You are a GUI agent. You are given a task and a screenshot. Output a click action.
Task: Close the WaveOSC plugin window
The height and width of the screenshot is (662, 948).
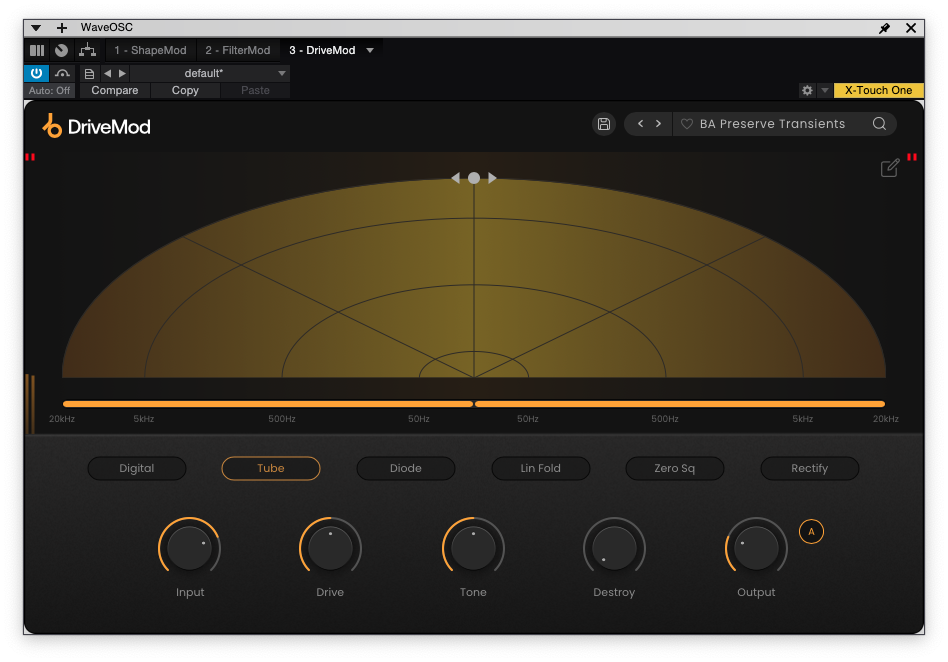tap(911, 28)
